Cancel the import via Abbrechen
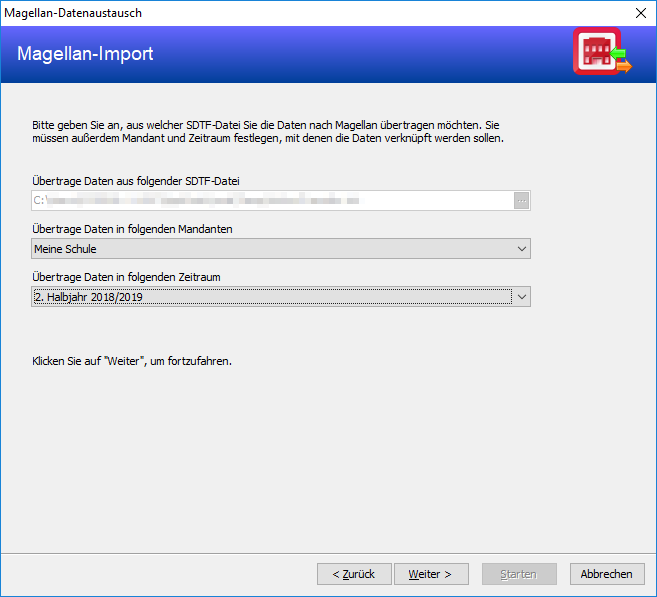Viewport: 657px width, 597px height. click(607, 574)
